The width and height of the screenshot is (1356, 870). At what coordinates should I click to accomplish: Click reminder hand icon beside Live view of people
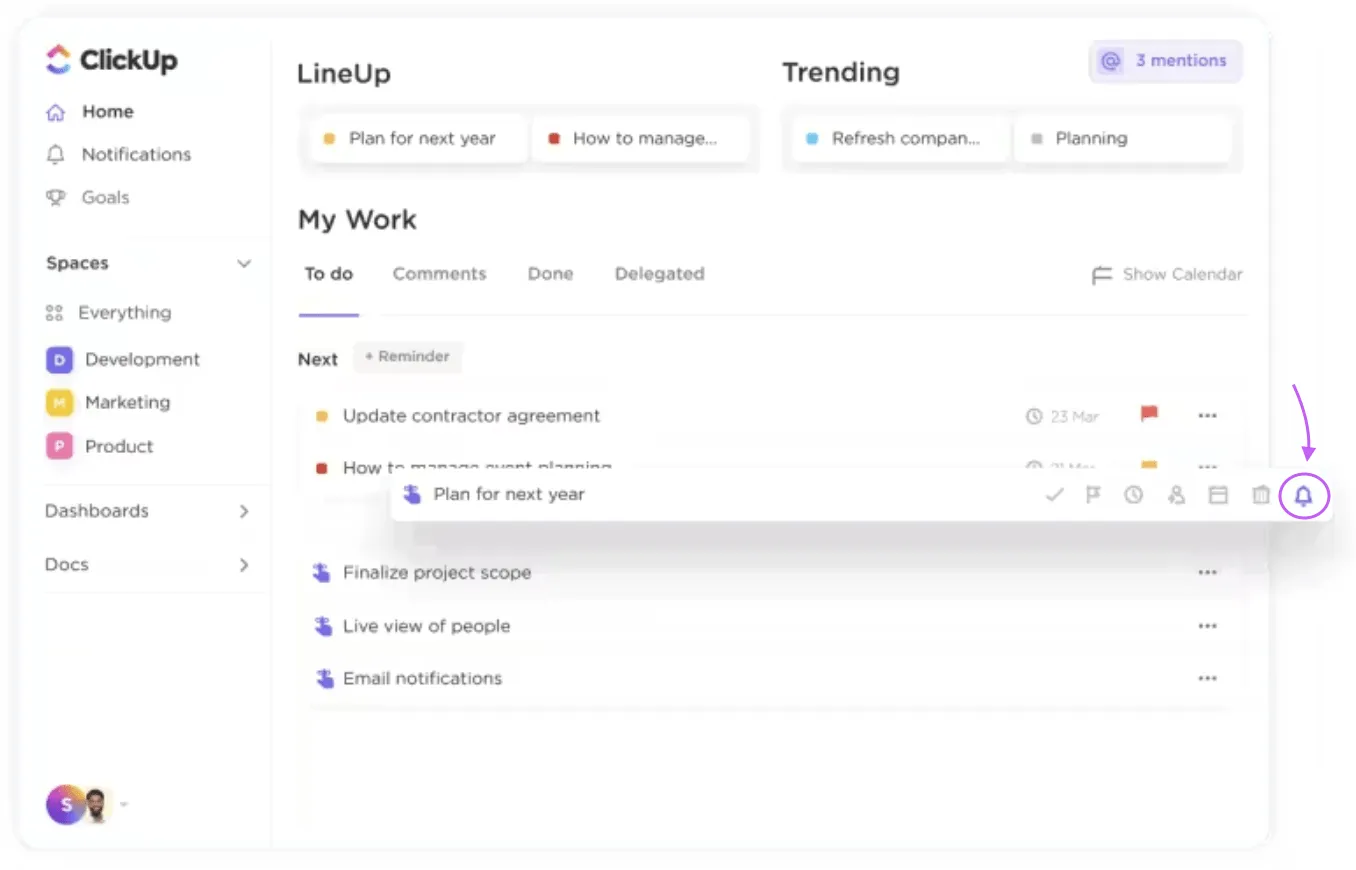pos(322,626)
